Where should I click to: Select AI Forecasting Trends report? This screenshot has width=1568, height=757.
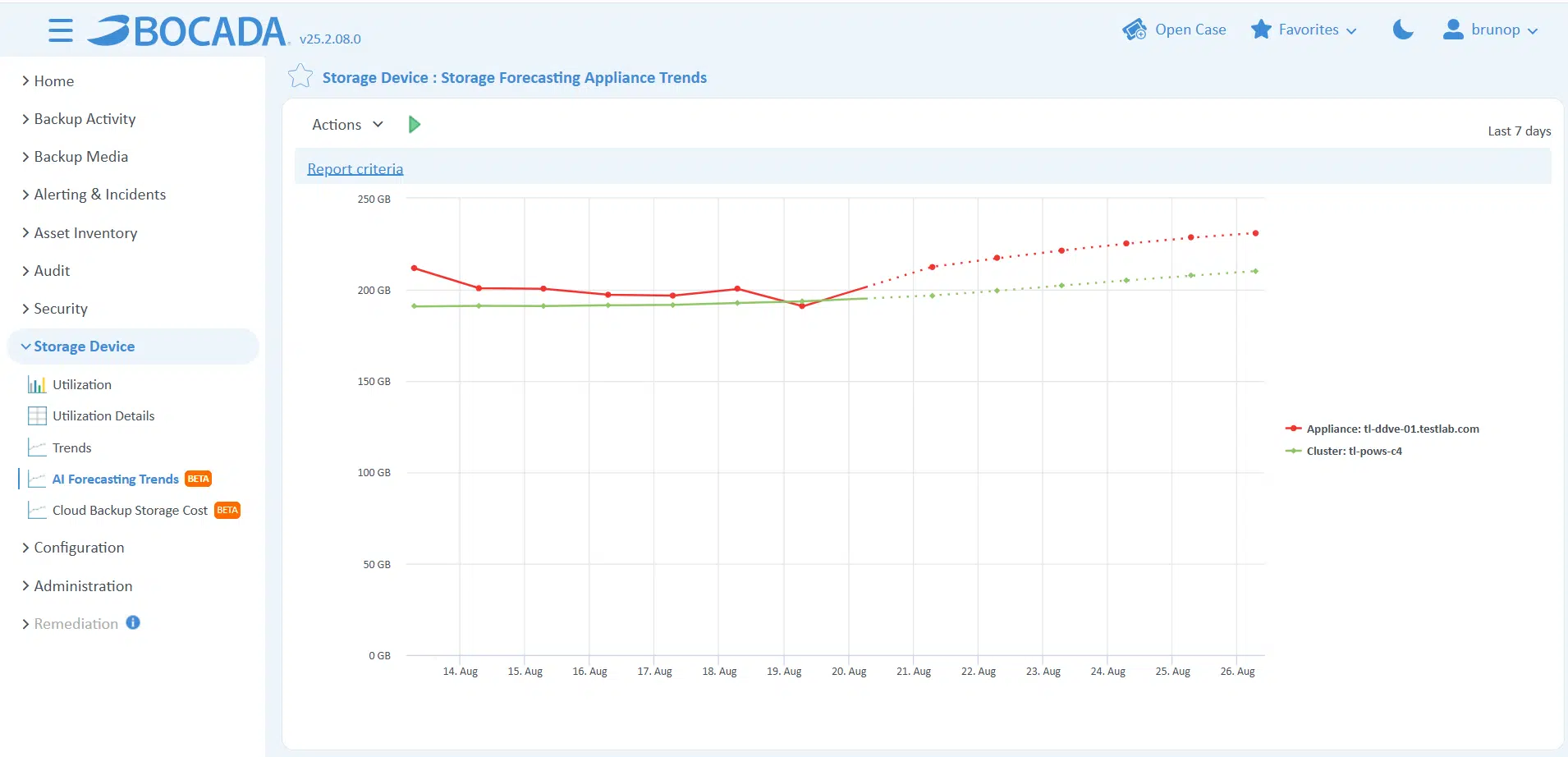(x=116, y=479)
